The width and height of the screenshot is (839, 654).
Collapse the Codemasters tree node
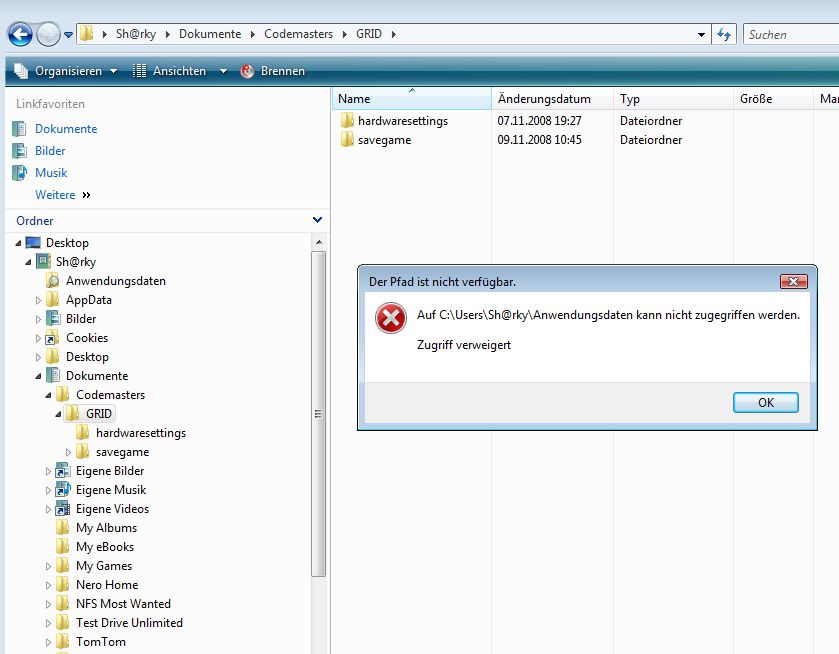coord(49,395)
